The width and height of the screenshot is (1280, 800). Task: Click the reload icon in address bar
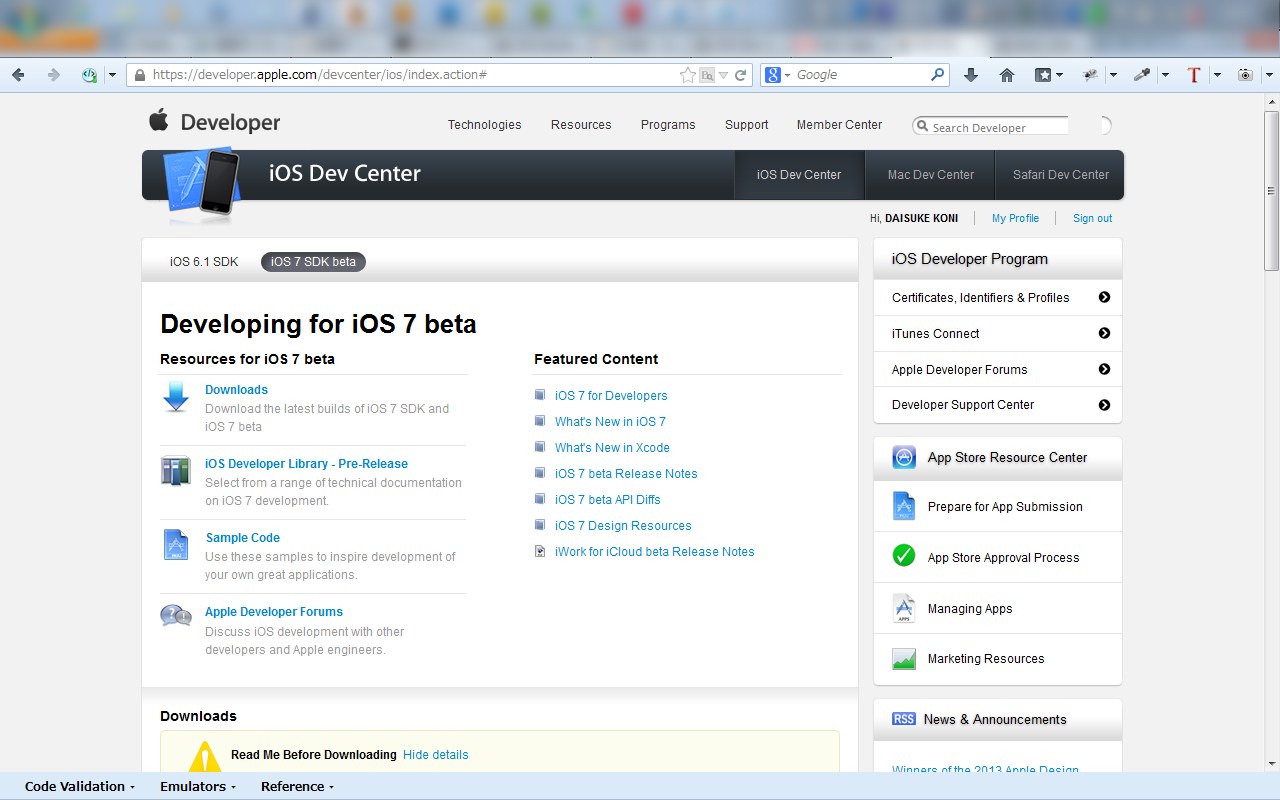(741, 75)
